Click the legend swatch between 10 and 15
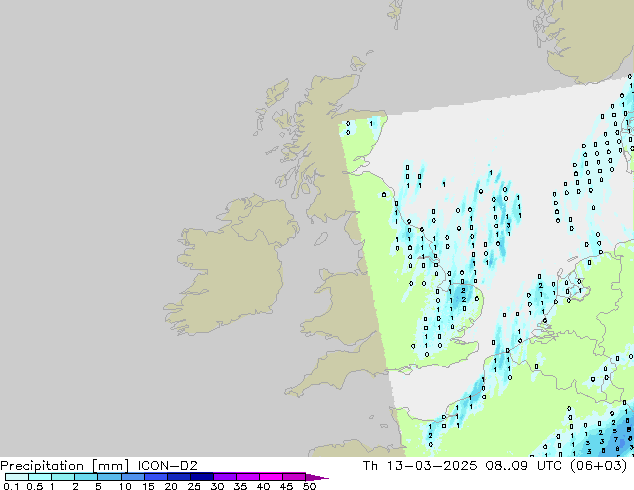Image resolution: width=634 pixels, height=490 pixels. 132,477
